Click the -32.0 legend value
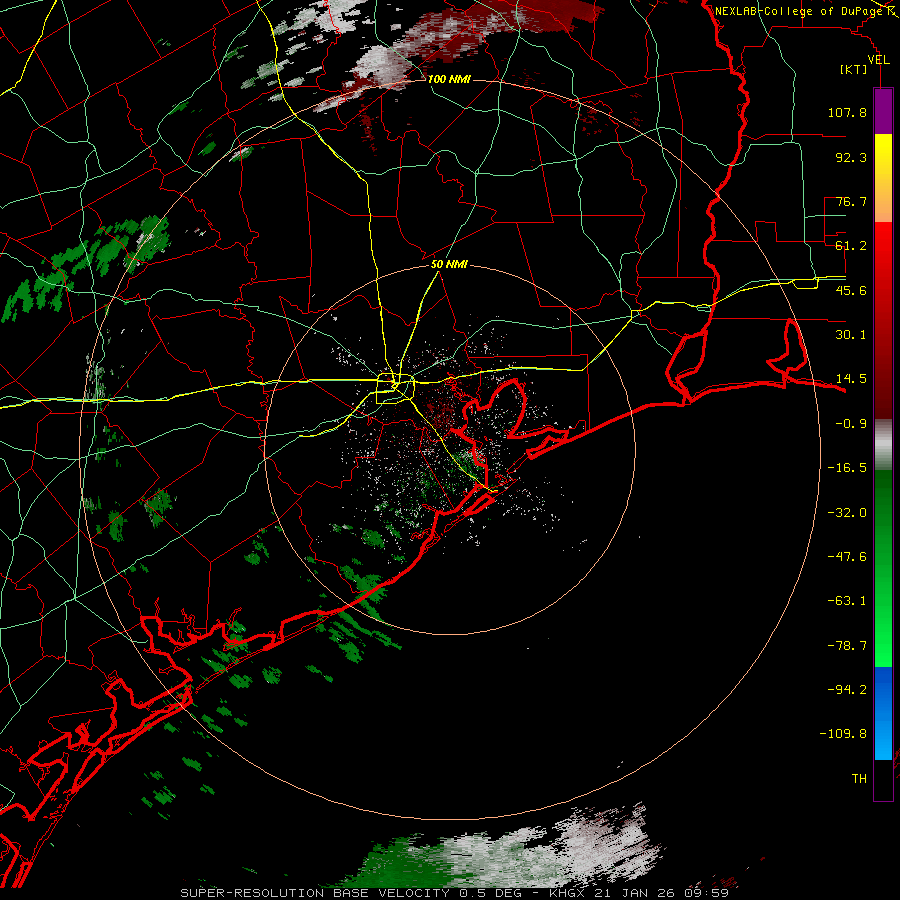The height and width of the screenshot is (900, 900). point(847,513)
